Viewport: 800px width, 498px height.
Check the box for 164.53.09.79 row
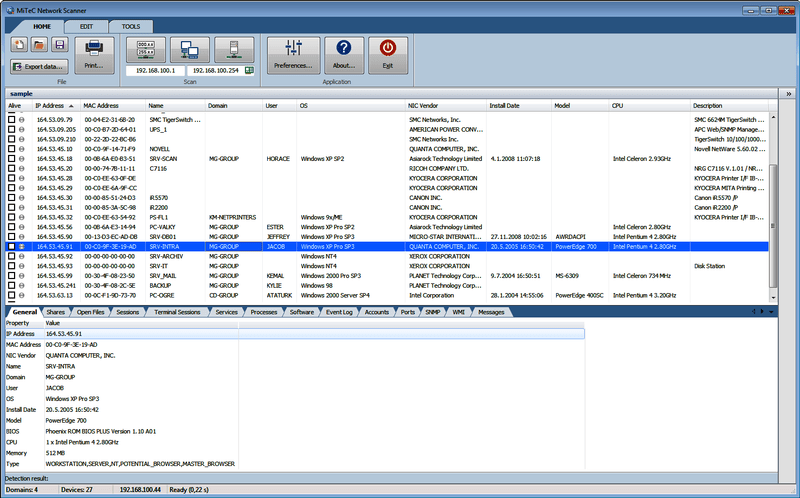click(x=11, y=119)
